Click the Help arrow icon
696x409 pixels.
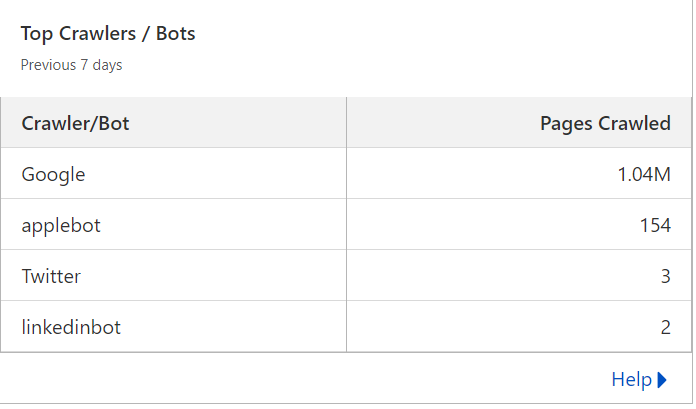pos(662,380)
